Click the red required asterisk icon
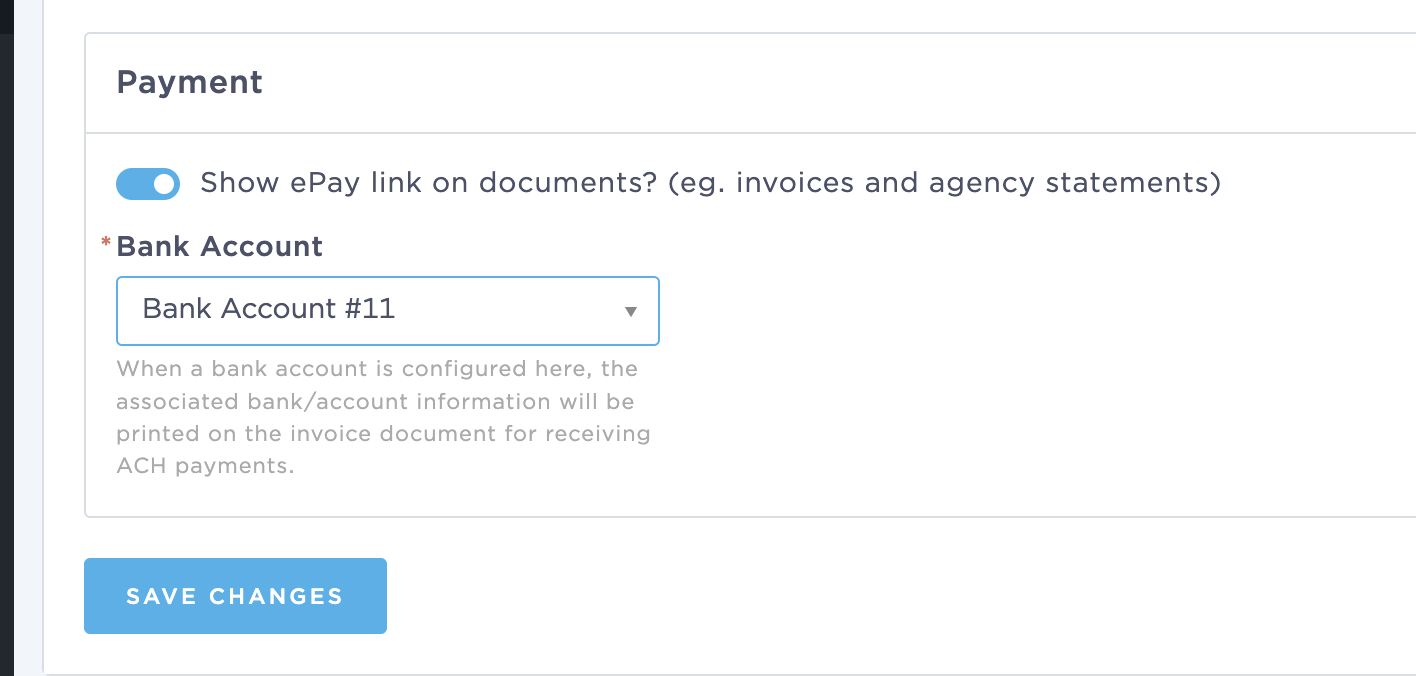Screen dimensions: 1416x676 click(x=106, y=243)
